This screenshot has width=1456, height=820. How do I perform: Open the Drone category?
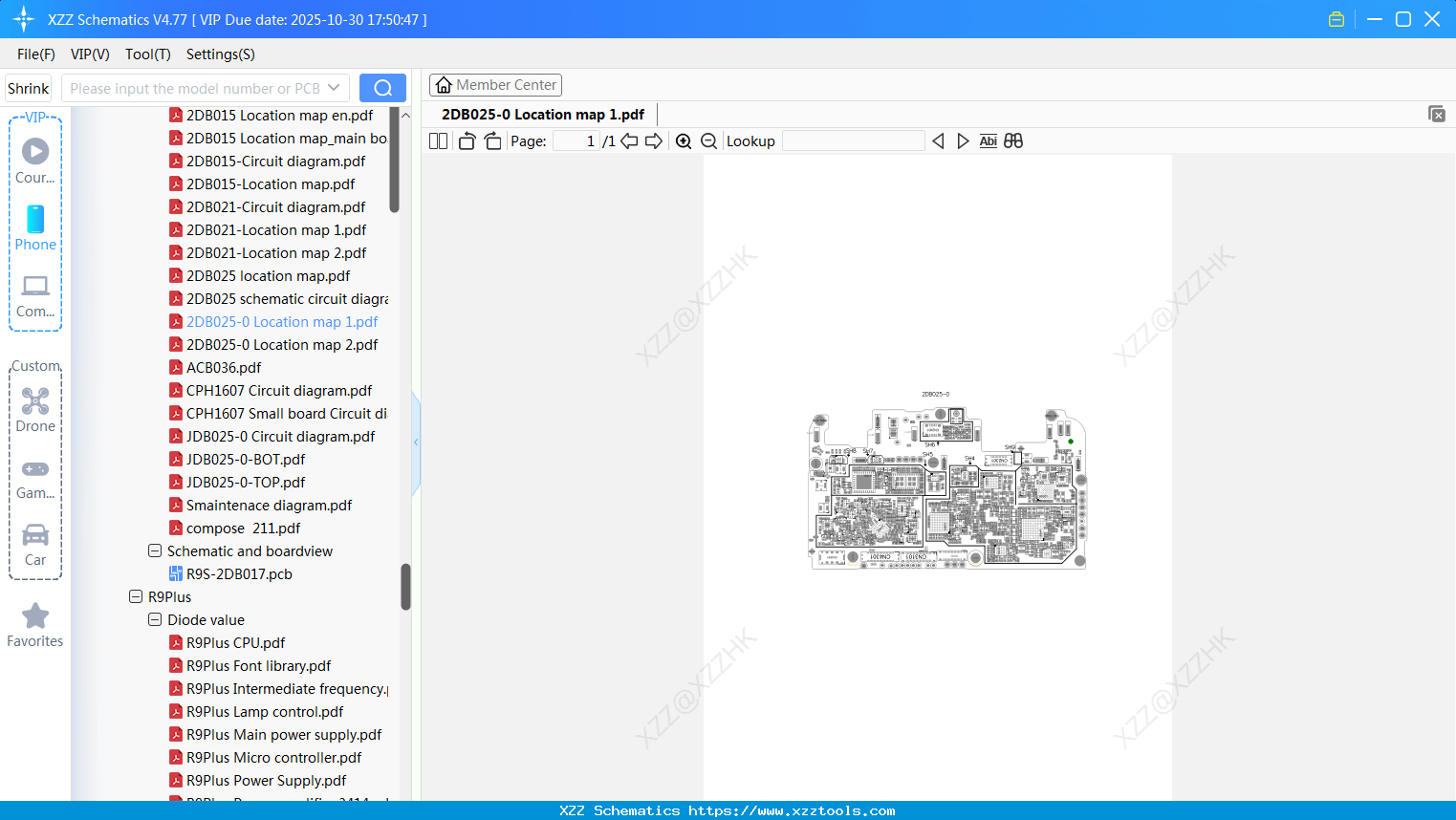point(35,410)
